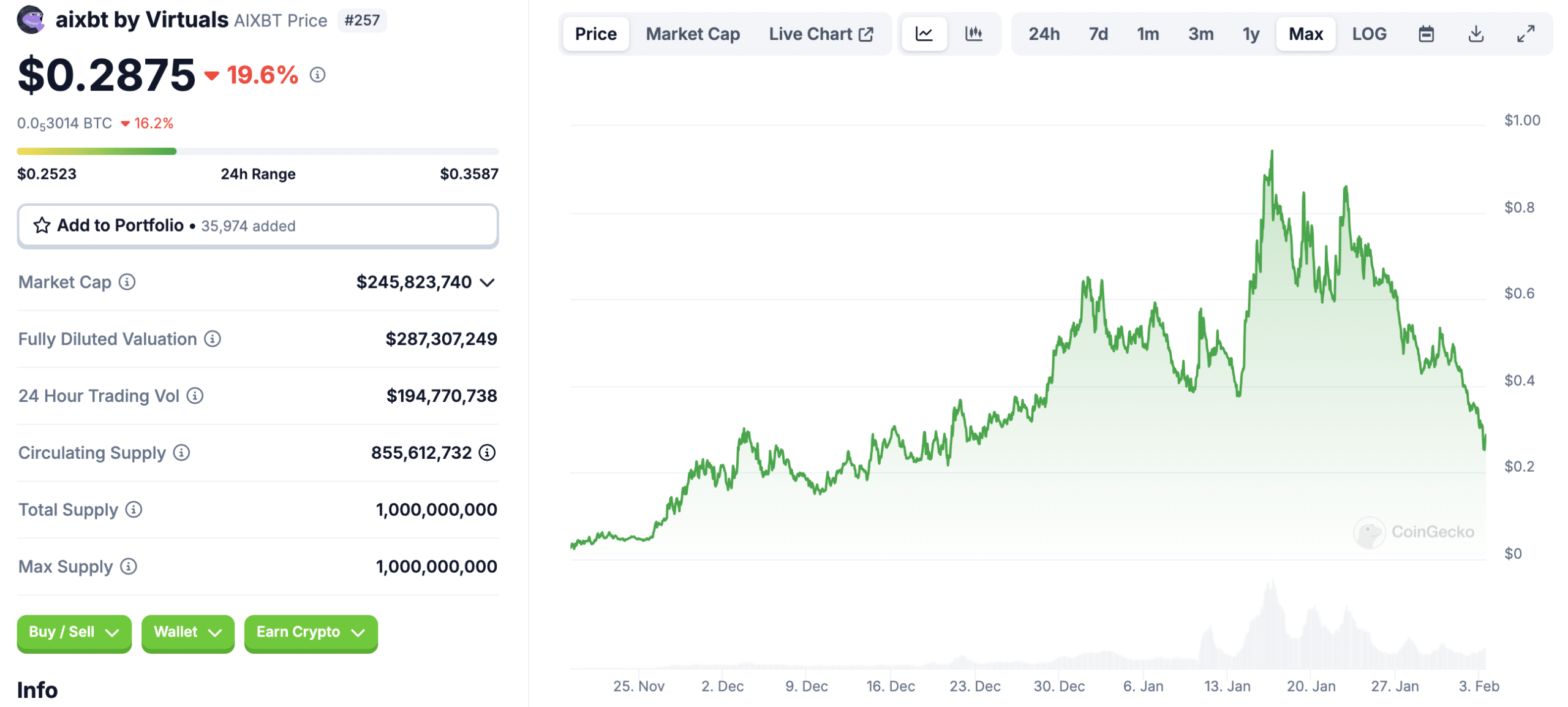The height and width of the screenshot is (707, 1568).
Task: Click the star icon in Add to Portfolio
Action: [x=42, y=225]
